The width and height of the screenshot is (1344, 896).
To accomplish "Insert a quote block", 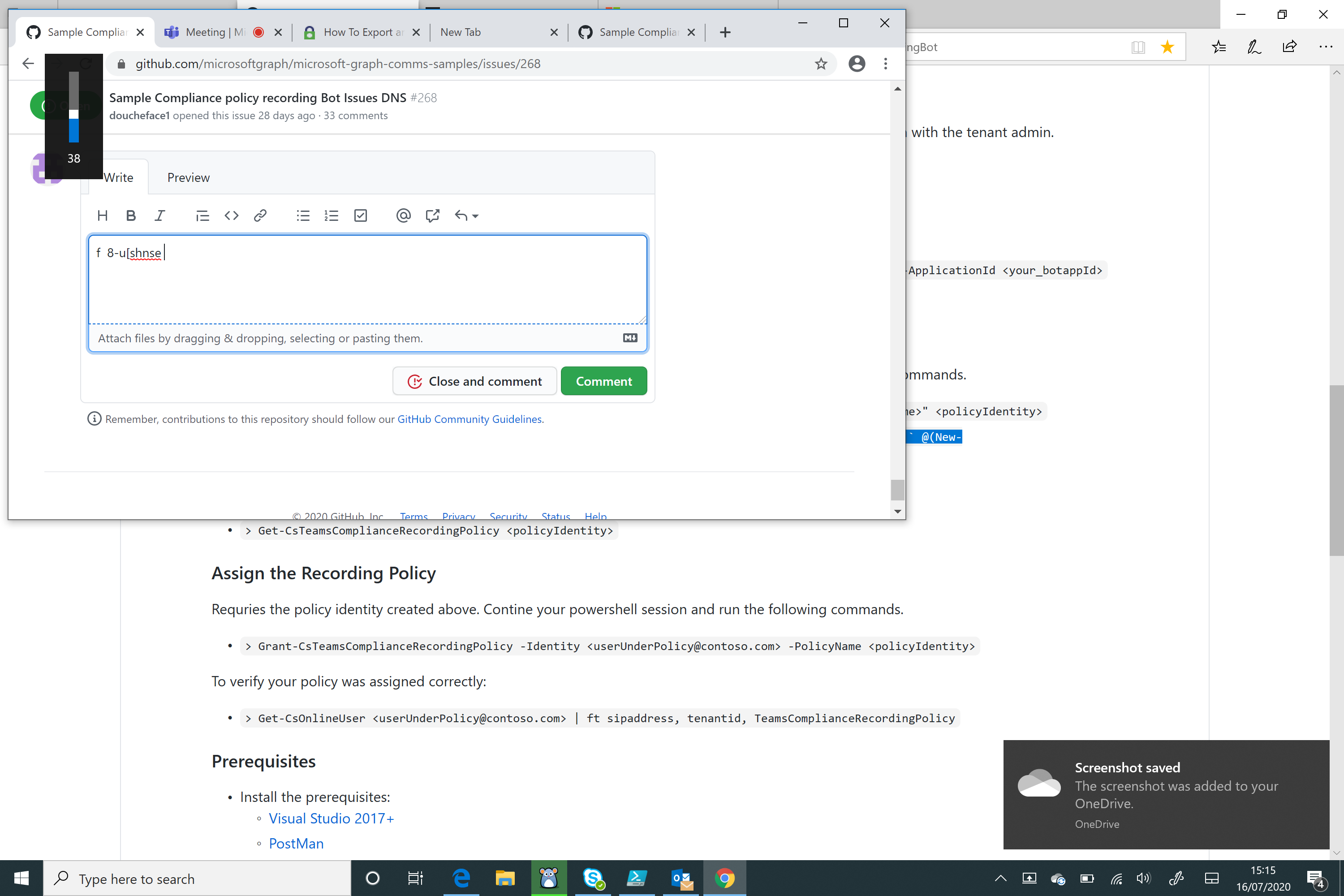I will click(x=202, y=215).
